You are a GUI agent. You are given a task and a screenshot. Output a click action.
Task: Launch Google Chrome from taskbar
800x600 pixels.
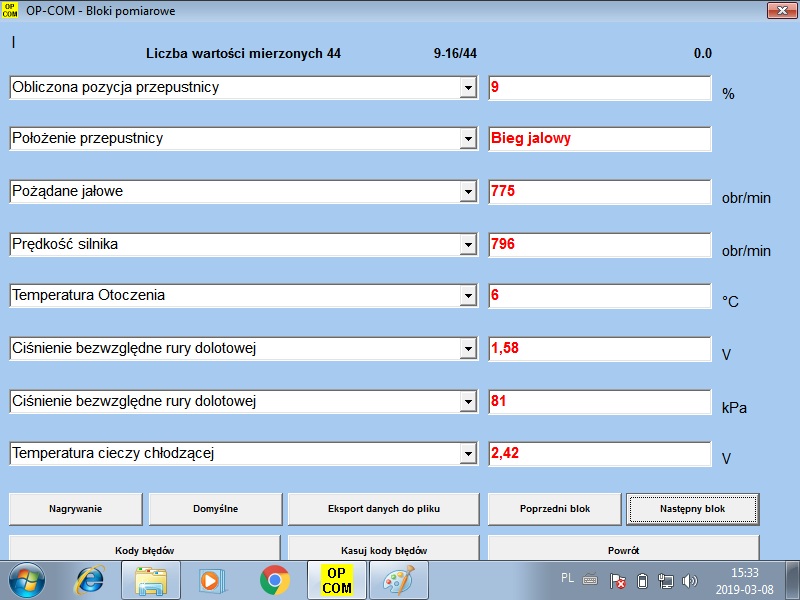coord(275,580)
